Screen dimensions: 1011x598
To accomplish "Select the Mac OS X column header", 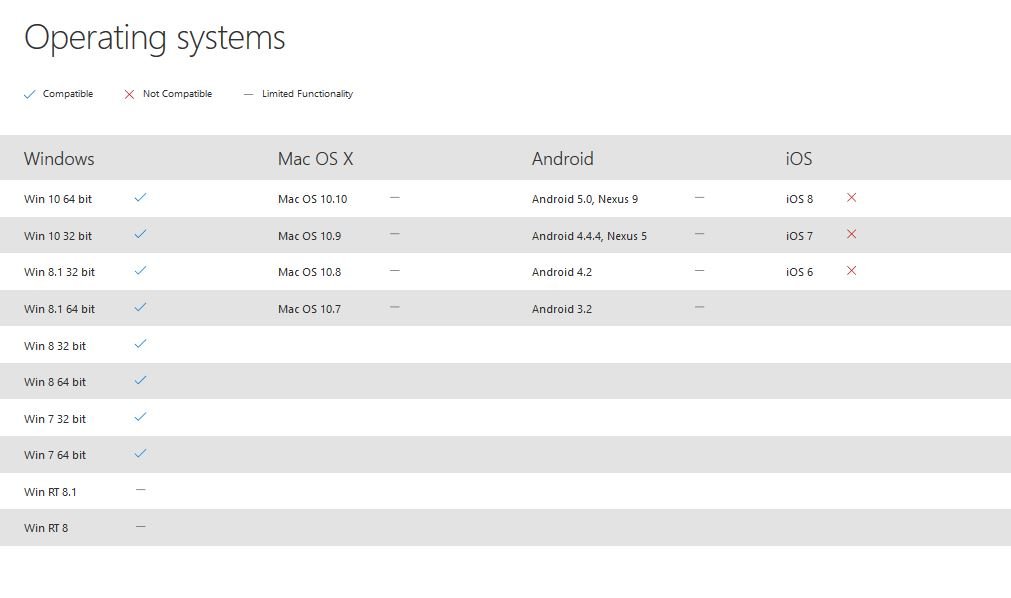I will (x=315, y=159).
